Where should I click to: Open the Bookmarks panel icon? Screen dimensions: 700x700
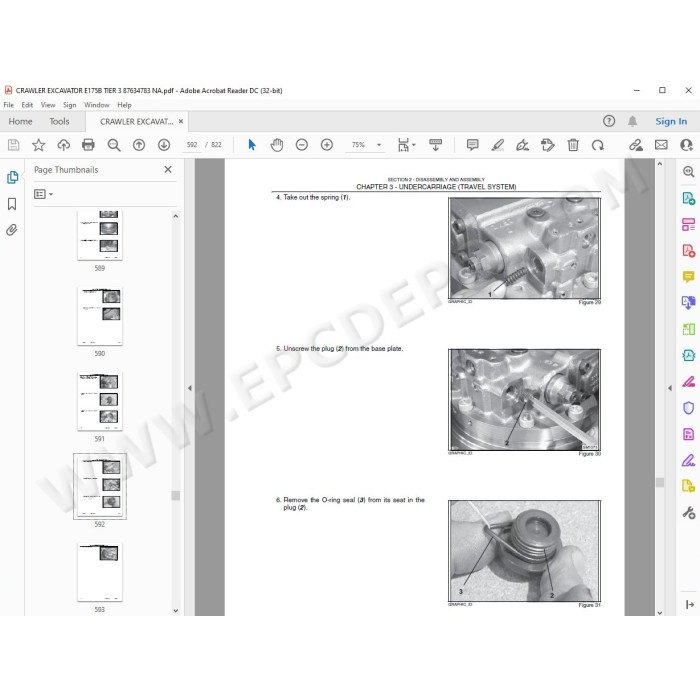coord(12,204)
